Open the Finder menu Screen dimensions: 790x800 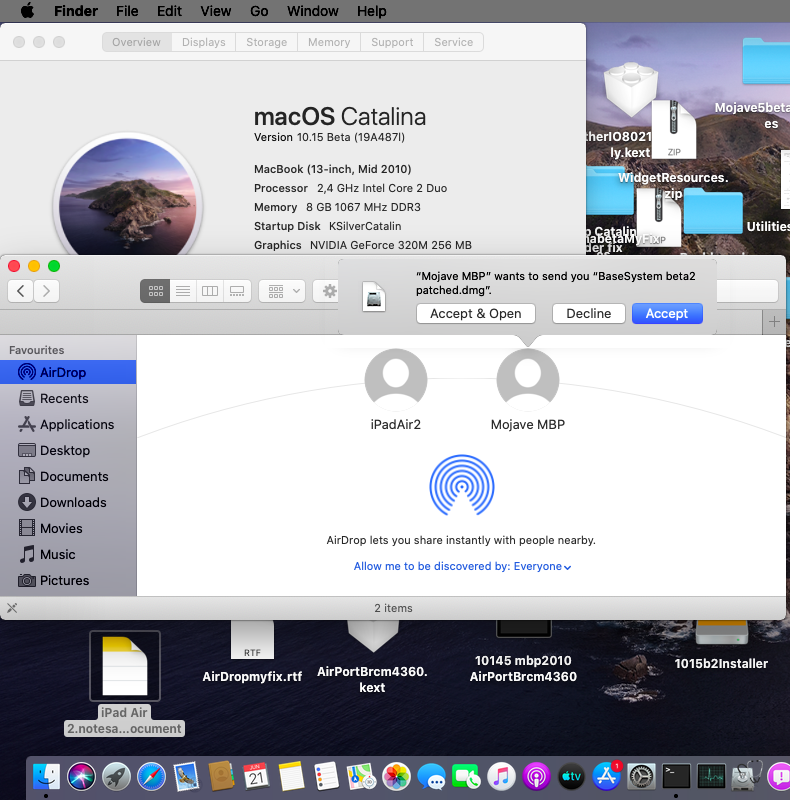76,11
